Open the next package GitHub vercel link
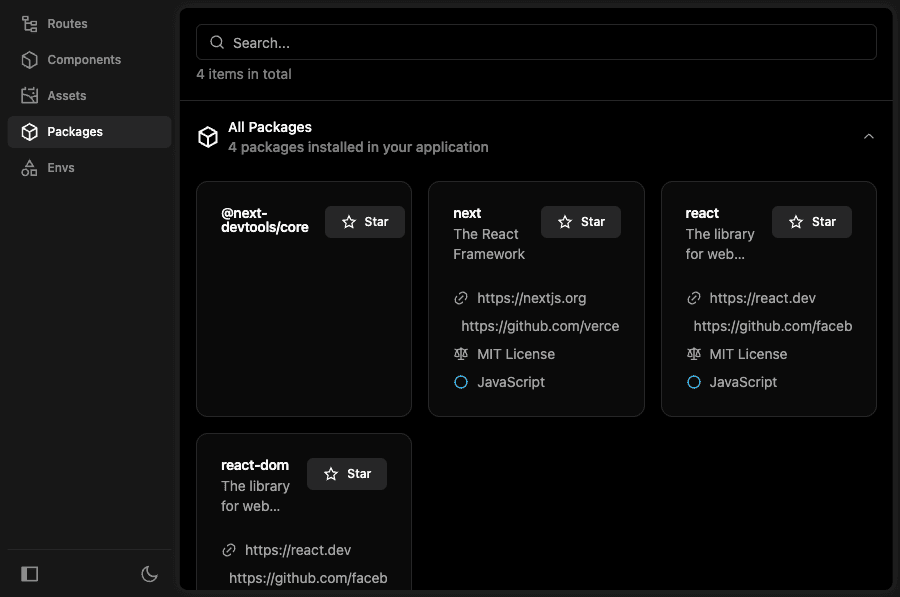The width and height of the screenshot is (900, 597). point(540,326)
